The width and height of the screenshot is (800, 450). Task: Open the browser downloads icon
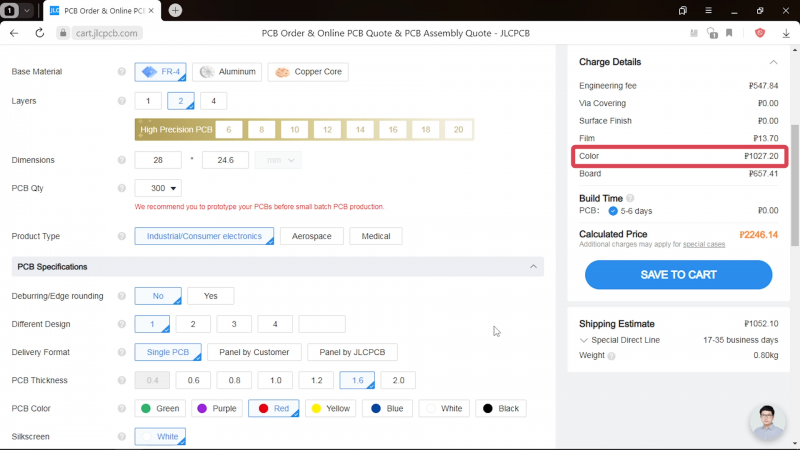[786, 33]
